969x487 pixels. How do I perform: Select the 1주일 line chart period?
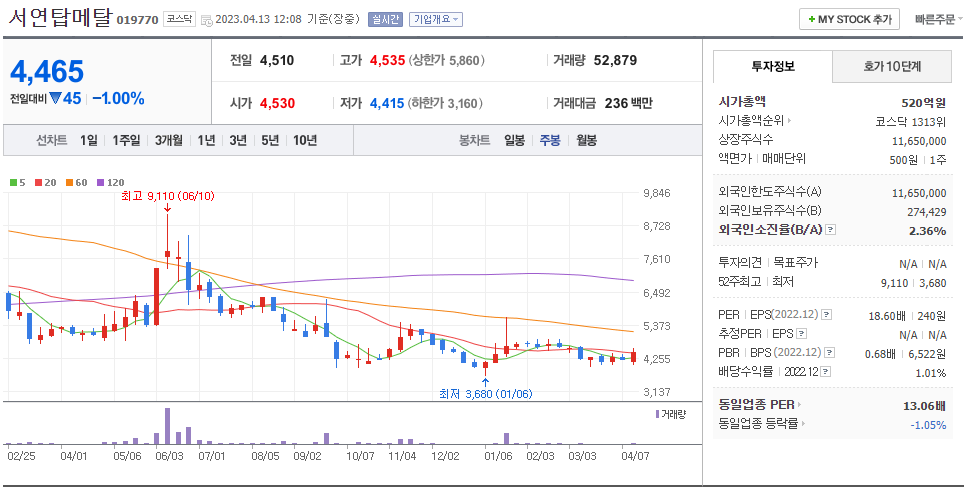(x=126, y=141)
